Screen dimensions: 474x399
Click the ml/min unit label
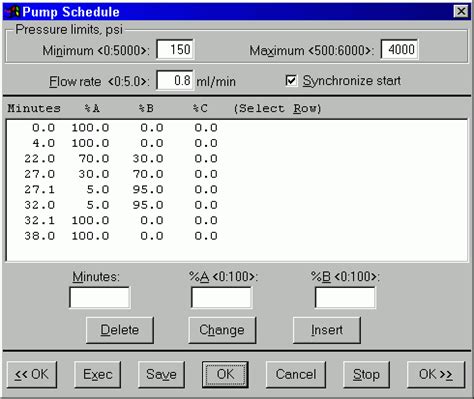[216, 81]
